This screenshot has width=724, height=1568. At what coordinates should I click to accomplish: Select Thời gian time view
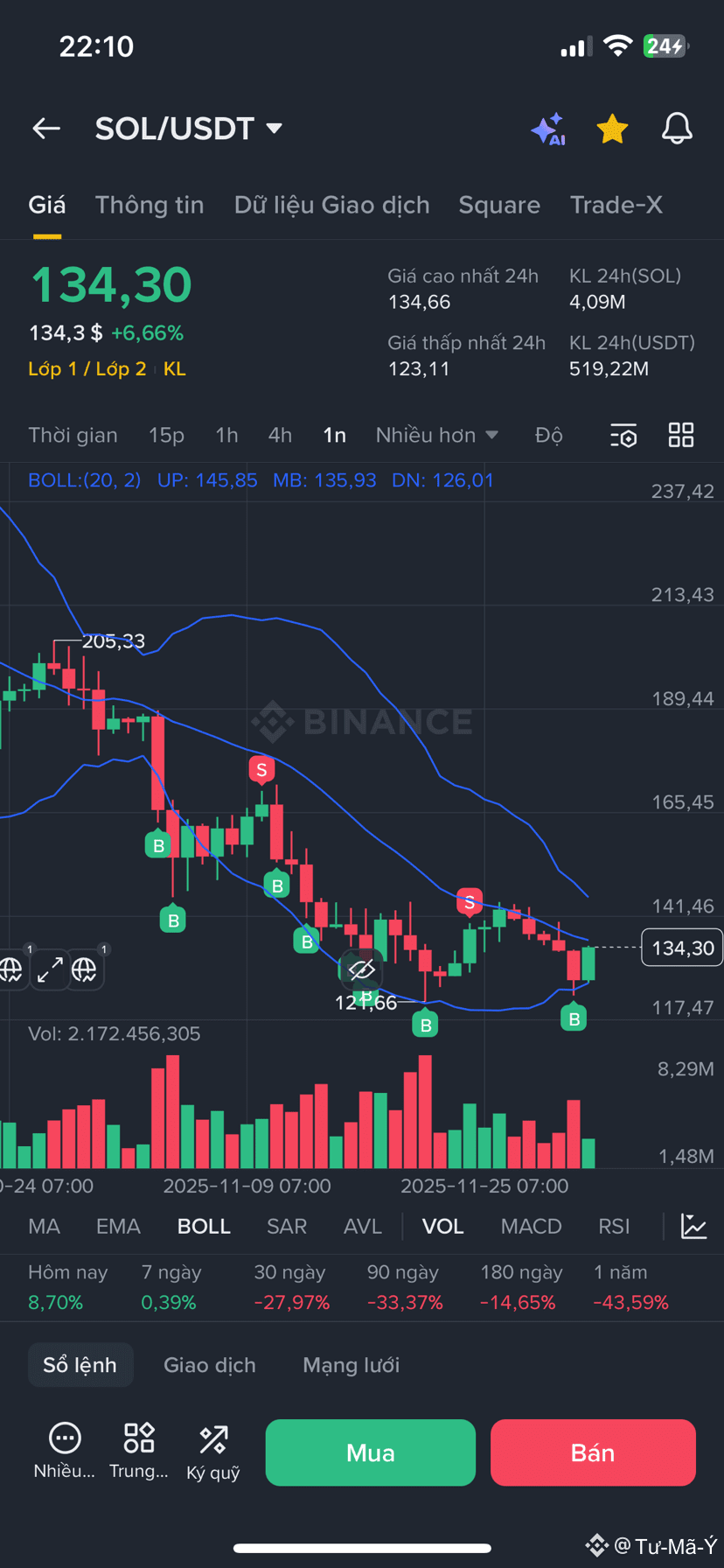tap(73, 435)
